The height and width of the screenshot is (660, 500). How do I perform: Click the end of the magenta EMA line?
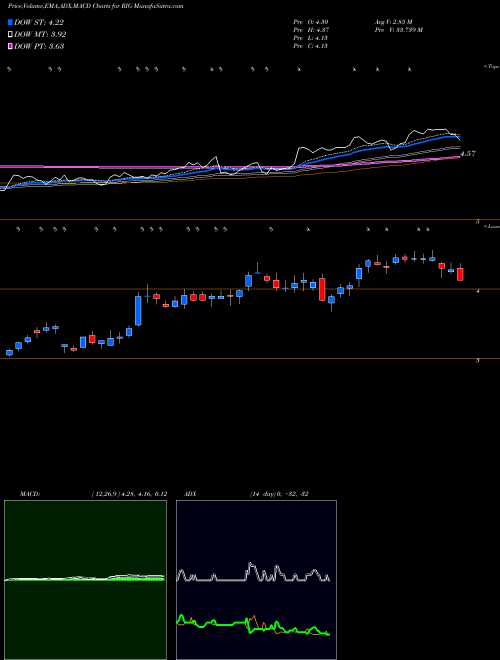point(459,157)
